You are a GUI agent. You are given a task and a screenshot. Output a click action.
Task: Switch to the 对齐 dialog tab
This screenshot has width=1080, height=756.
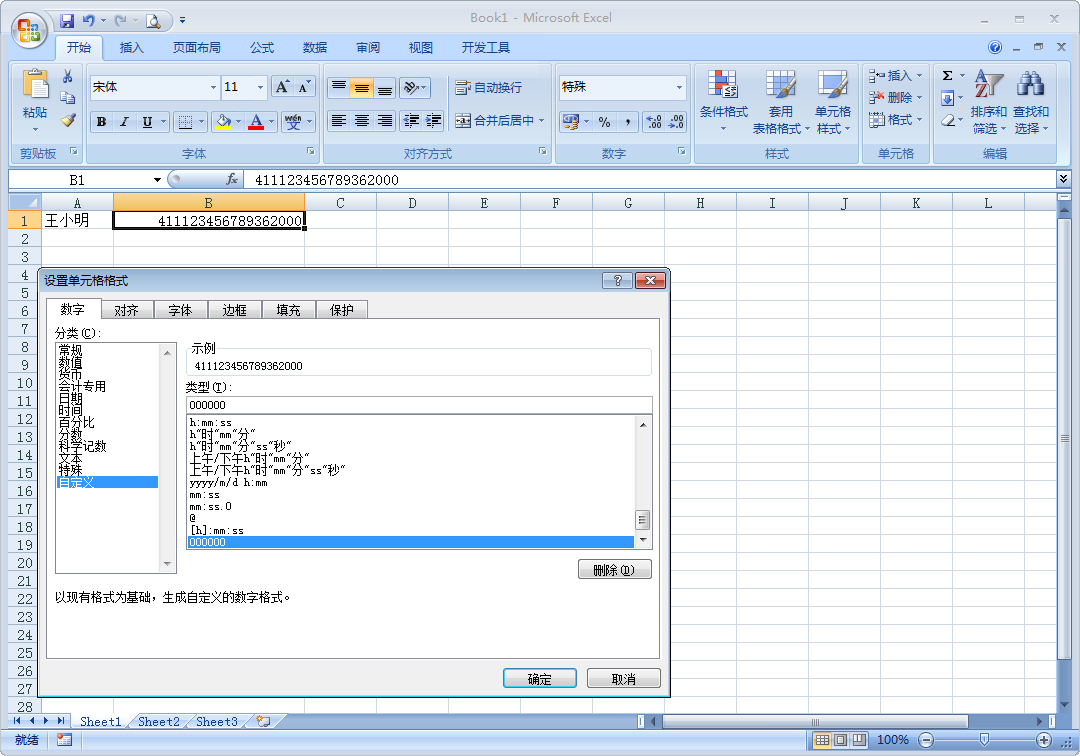[x=126, y=310]
